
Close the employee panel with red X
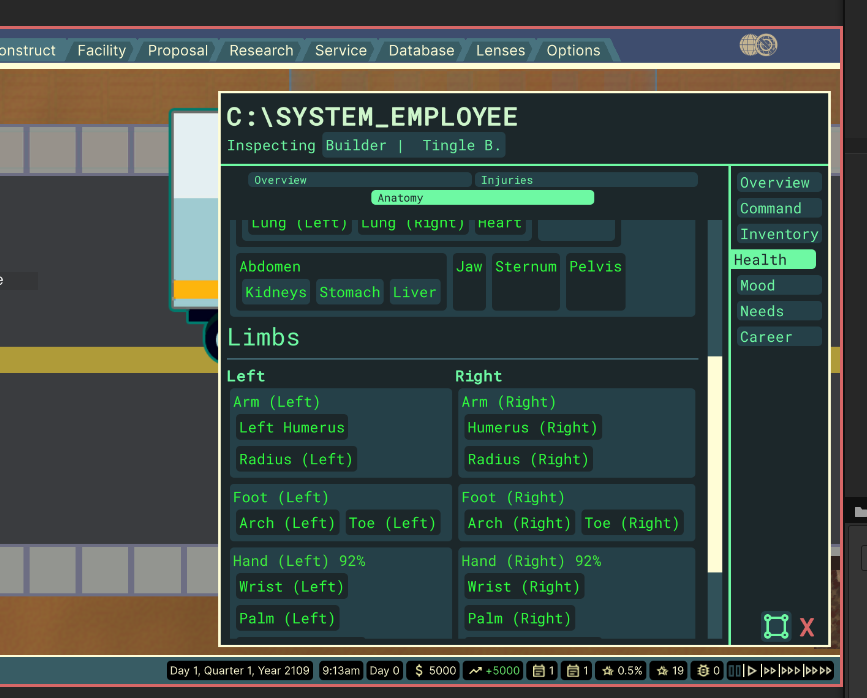807,627
